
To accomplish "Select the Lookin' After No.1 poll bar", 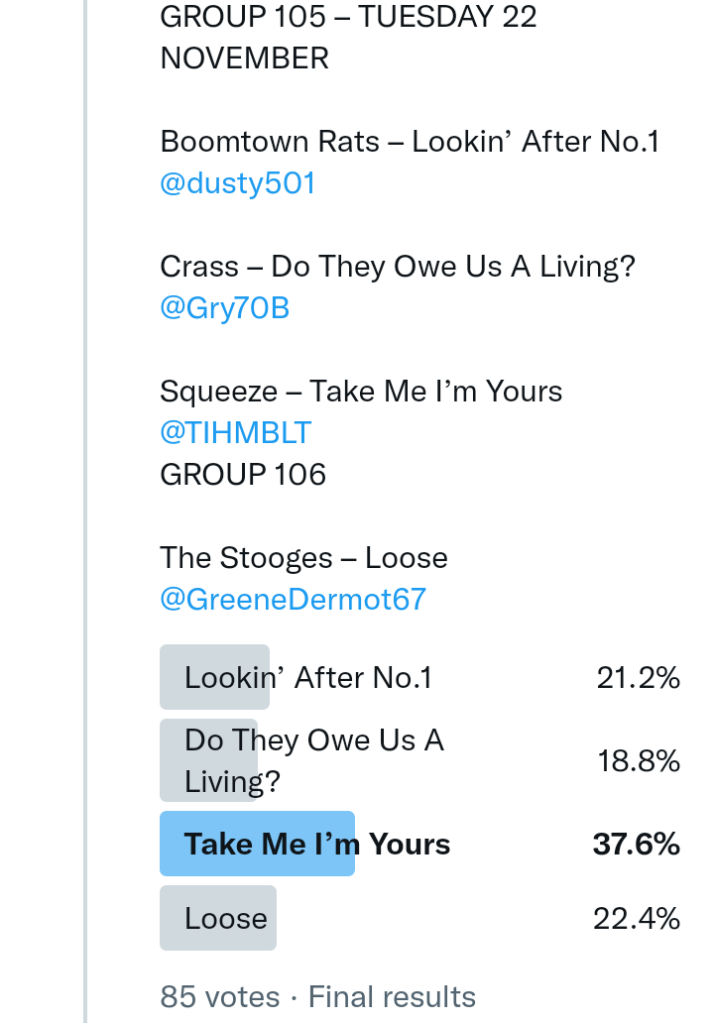I will coord(308,678).
